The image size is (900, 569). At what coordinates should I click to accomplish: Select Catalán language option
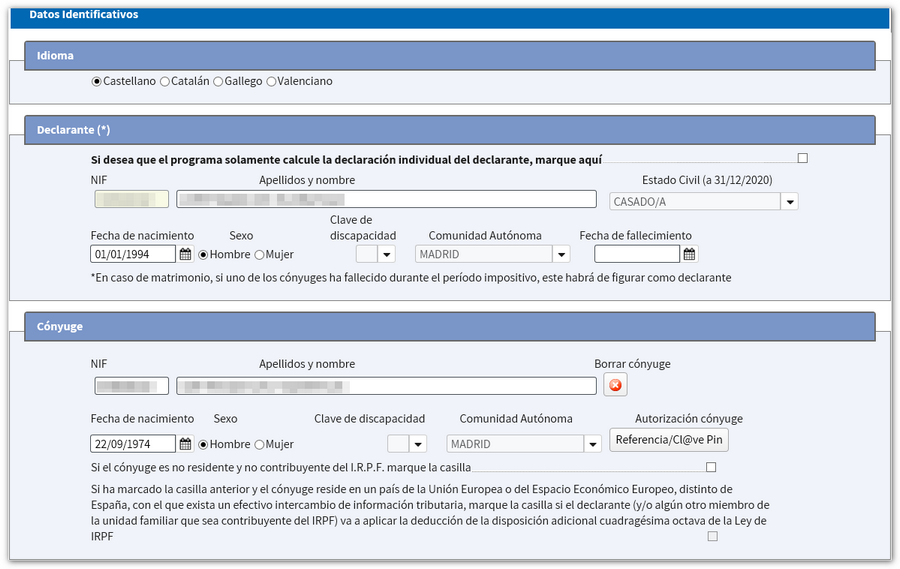coord(165,81)
